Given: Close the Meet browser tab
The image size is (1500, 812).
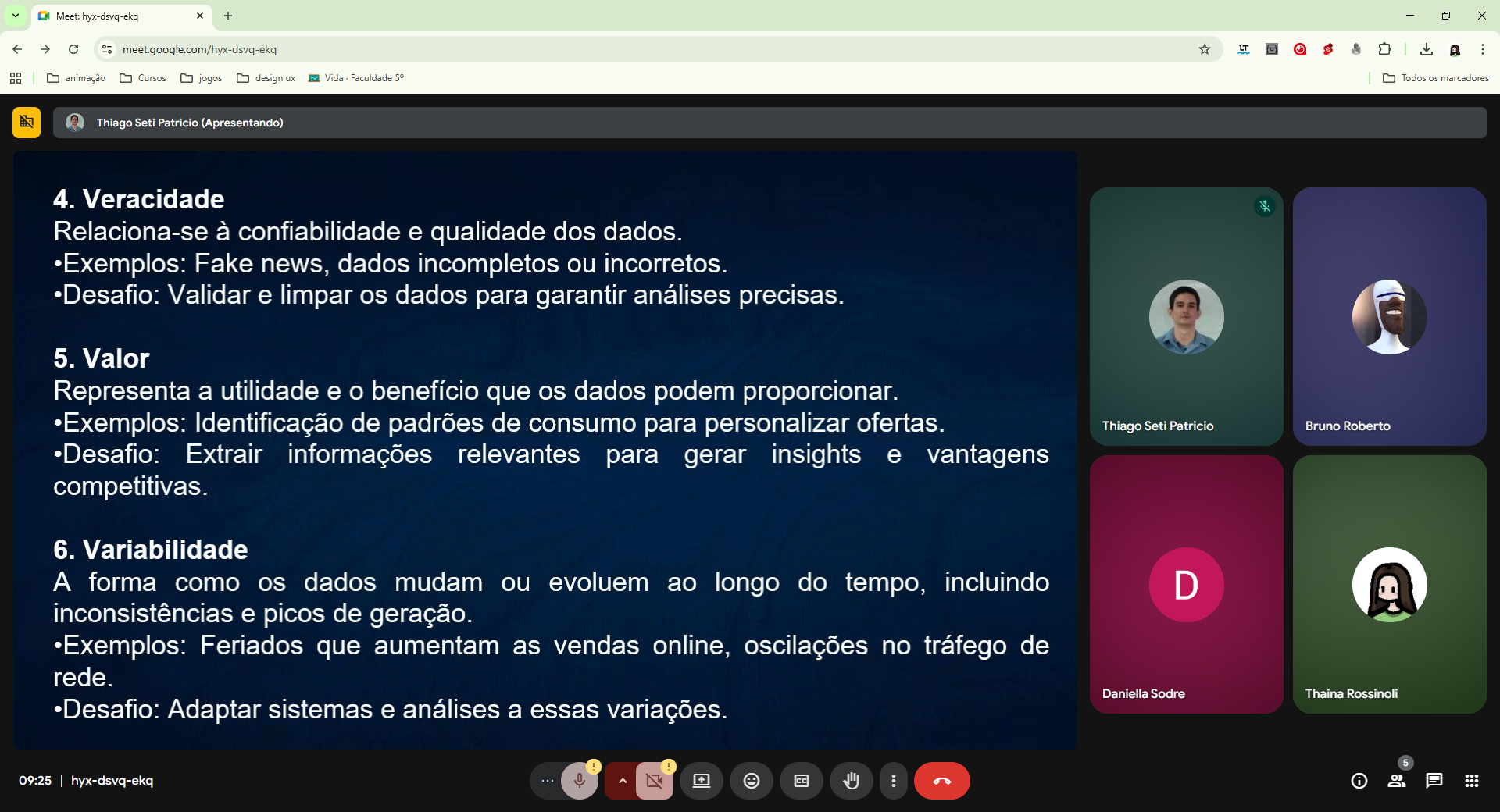Looking at the screenshot, I should click(199, 16).
